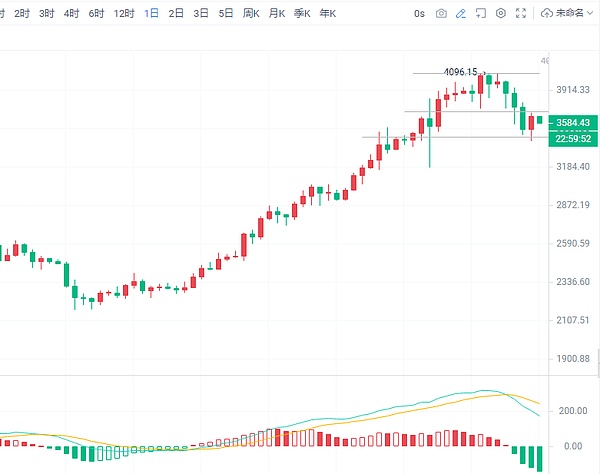Select the 月K interval
This screenshot has width=600, height=474.
(276, 14)
